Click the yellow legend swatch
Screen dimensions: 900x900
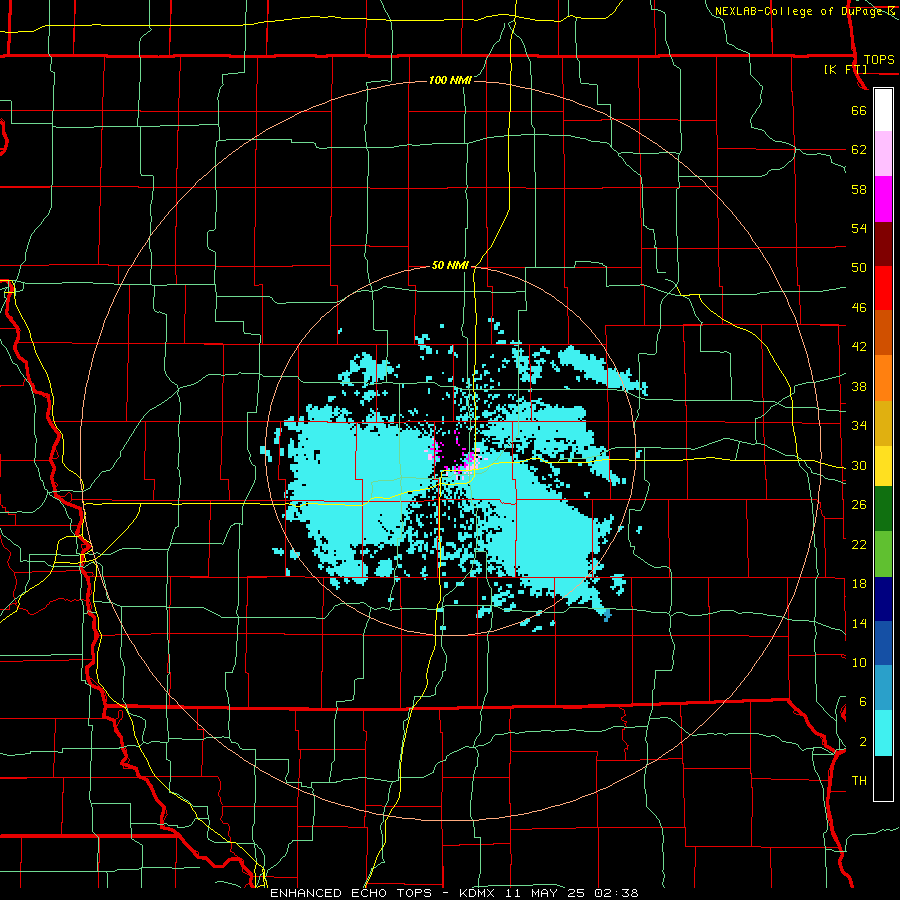point(883,466)
